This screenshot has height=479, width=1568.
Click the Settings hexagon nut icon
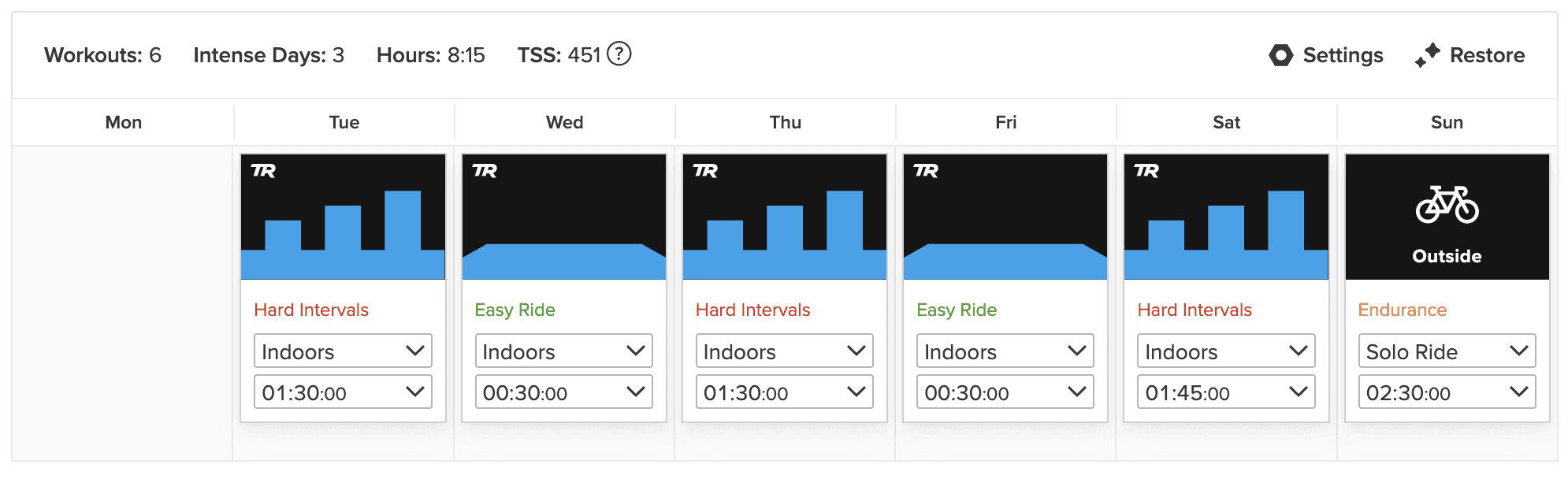click(1281, 55)
